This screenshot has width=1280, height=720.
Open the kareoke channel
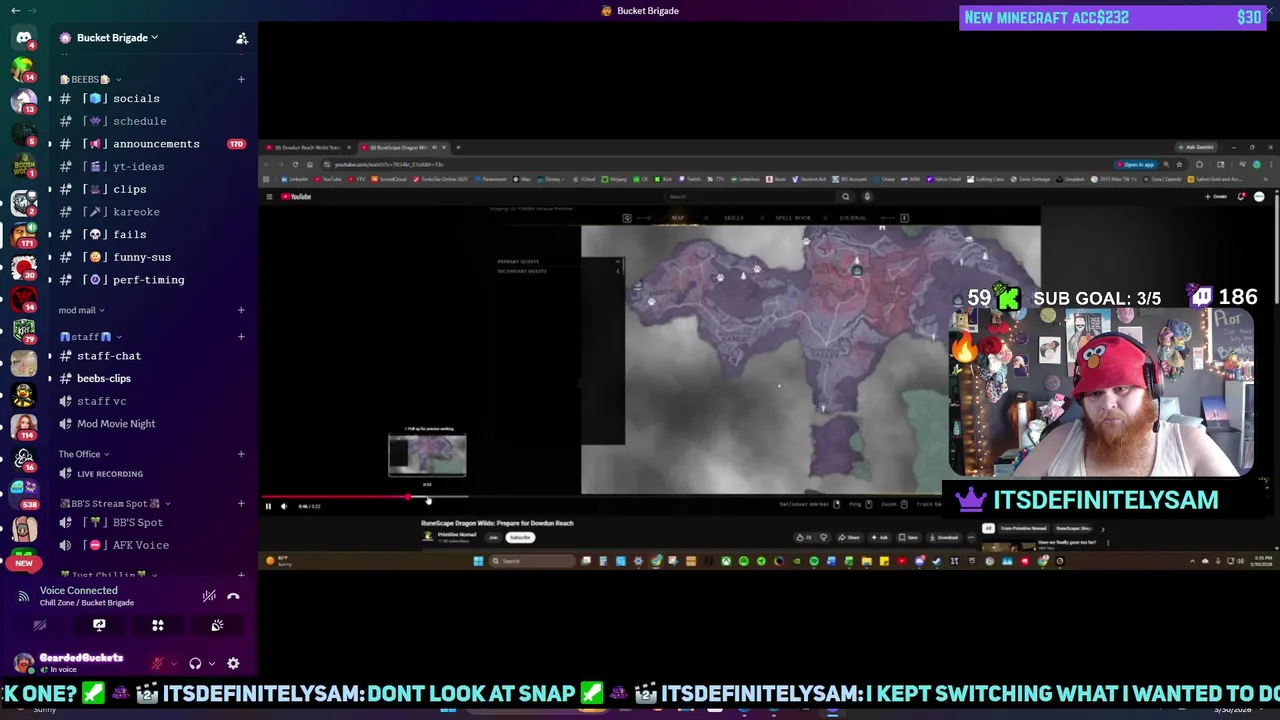(152, 212)
